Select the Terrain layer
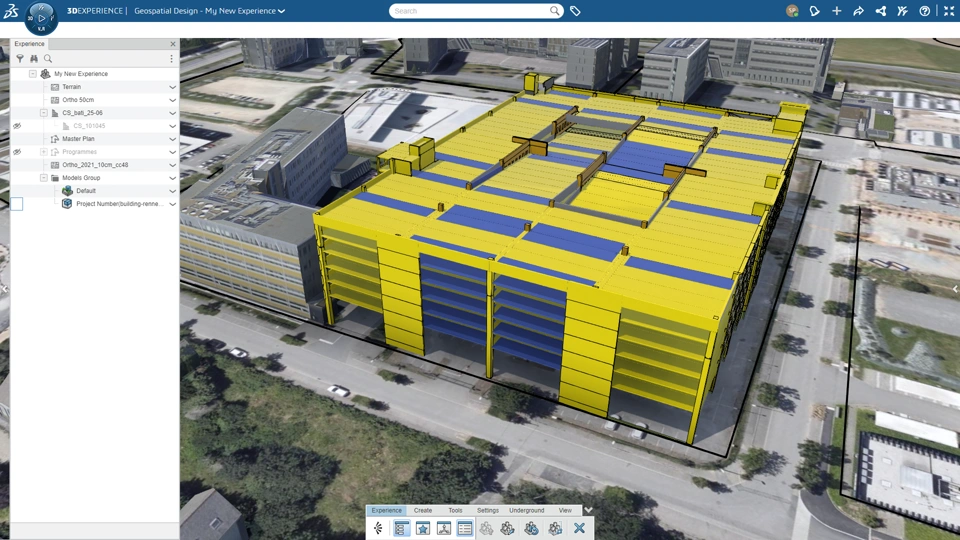The height and width of the screenshot is (540, 960). pyautogui.click(x=72, y=87)
